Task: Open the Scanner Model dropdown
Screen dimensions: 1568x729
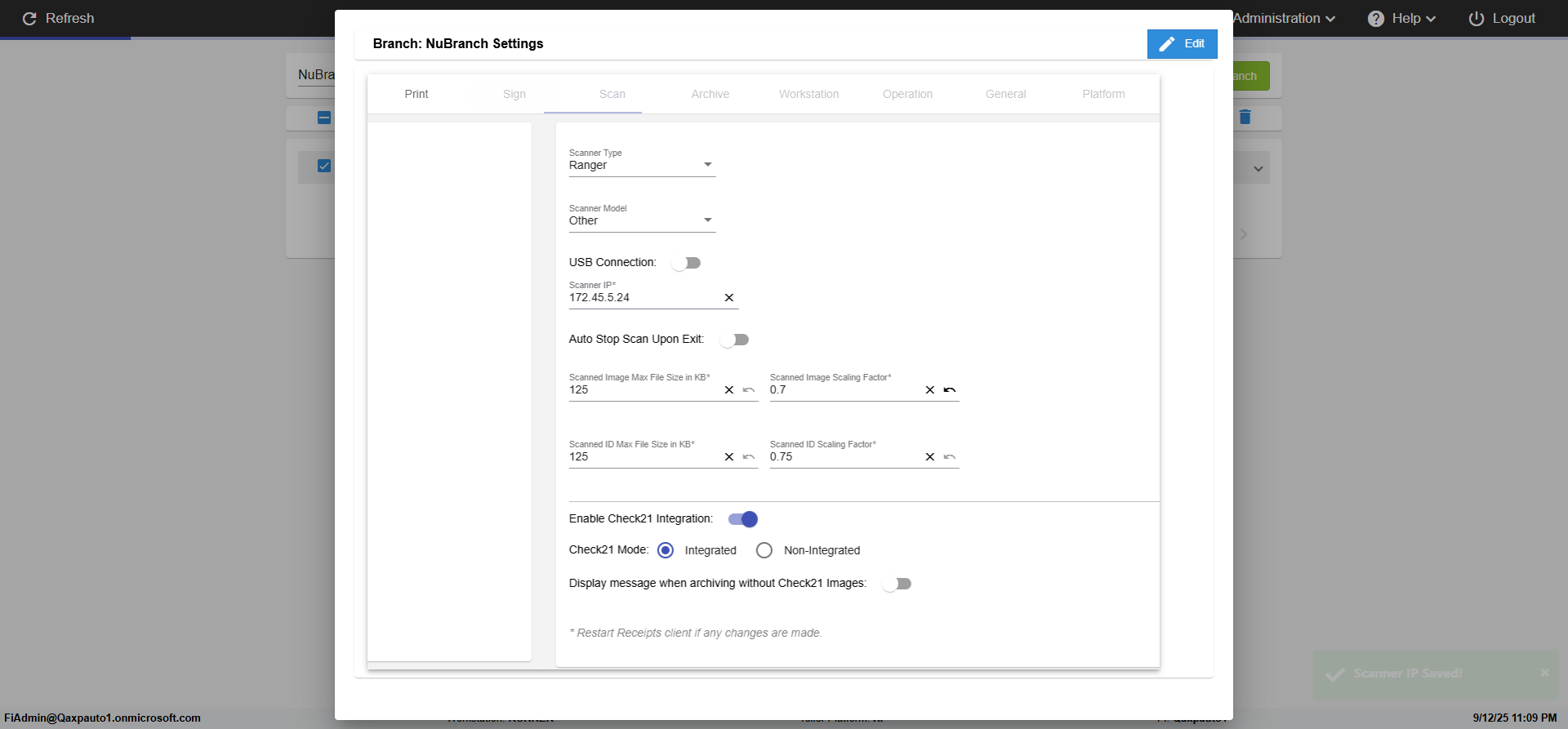Action: point(642,220)
